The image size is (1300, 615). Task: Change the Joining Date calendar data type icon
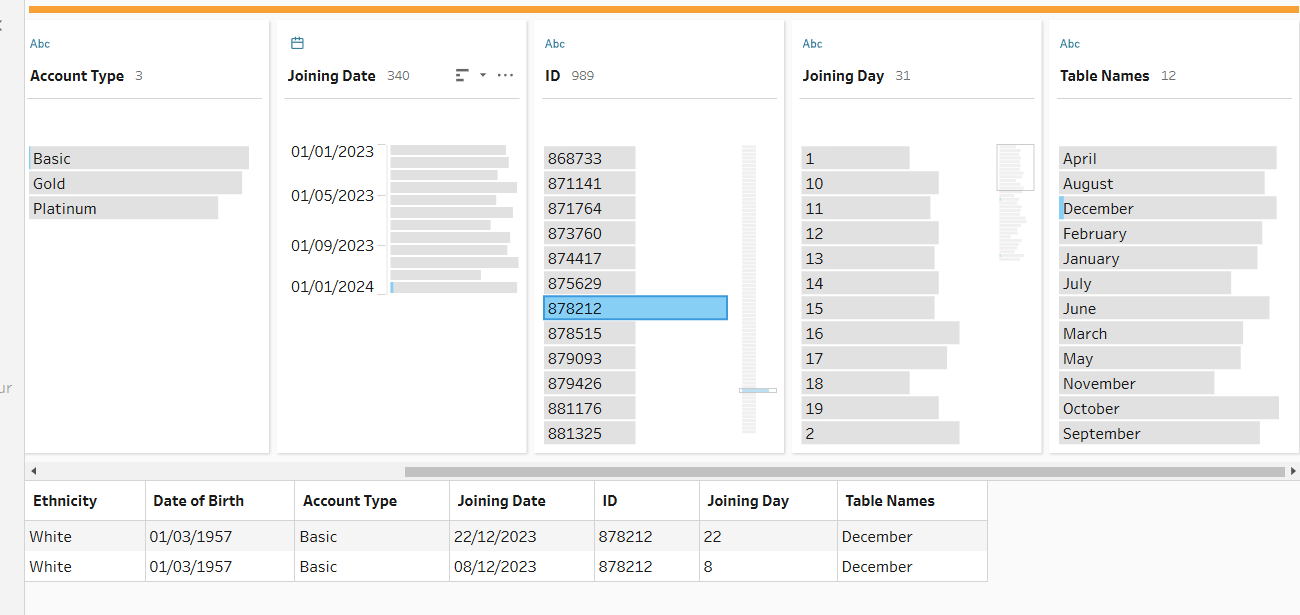(x=297, y=44)
